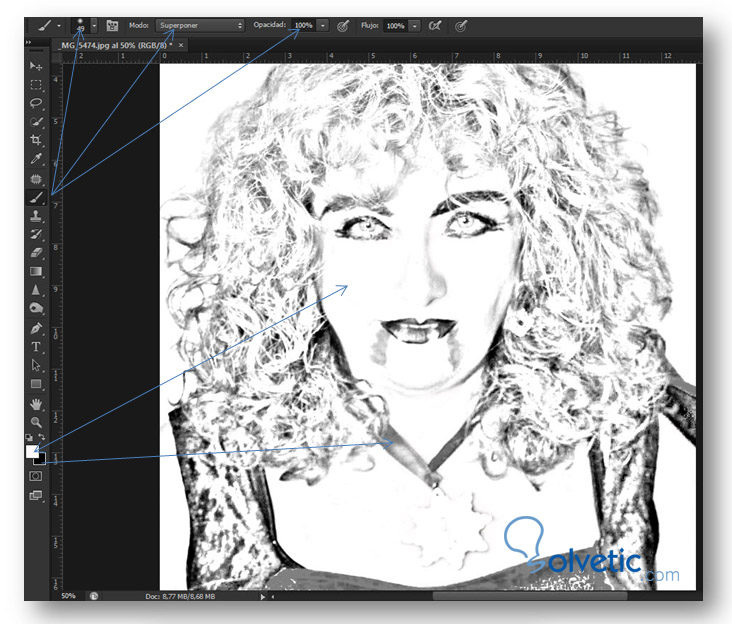This screenshot has height=624, width=732.
Task: Expand the collapsed toolbox double arrow
Action: [28, 42]
